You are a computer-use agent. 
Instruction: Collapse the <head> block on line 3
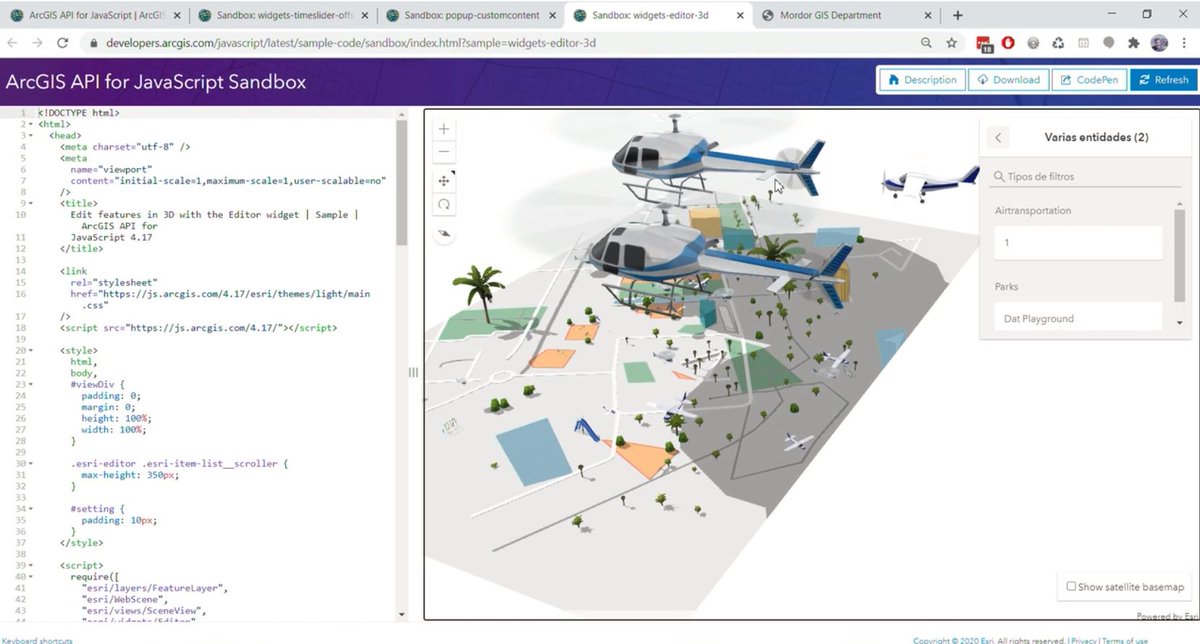click(x=32, y=135)
